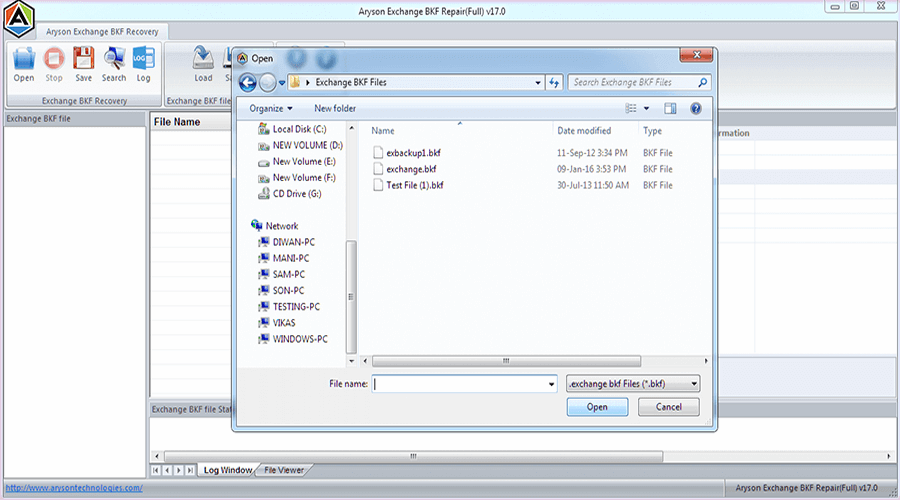Expand the view options dropdown arrow
Image resolution: width=900 pixels, height=500 pixels.
[x=646, y=108]
